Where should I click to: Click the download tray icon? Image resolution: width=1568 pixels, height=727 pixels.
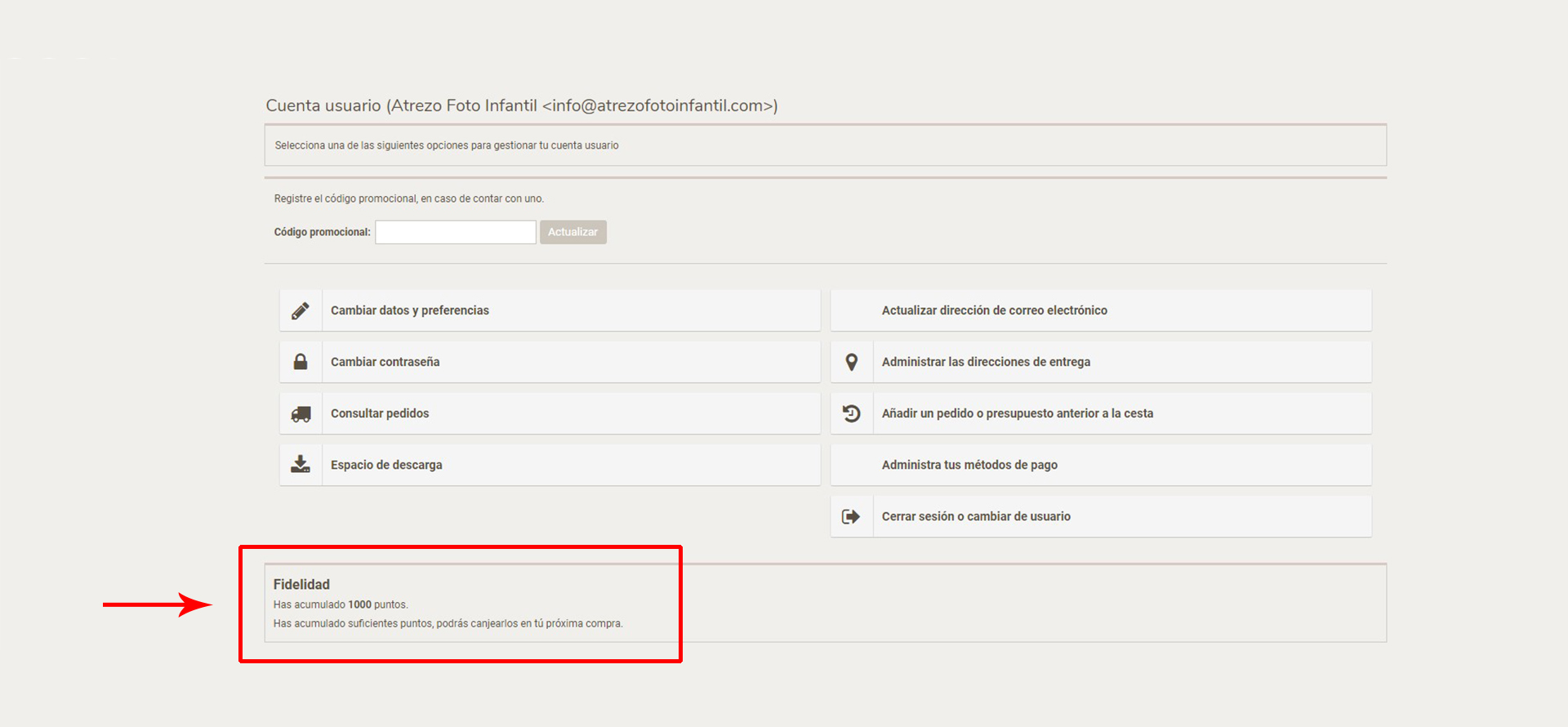click(301, 465)
